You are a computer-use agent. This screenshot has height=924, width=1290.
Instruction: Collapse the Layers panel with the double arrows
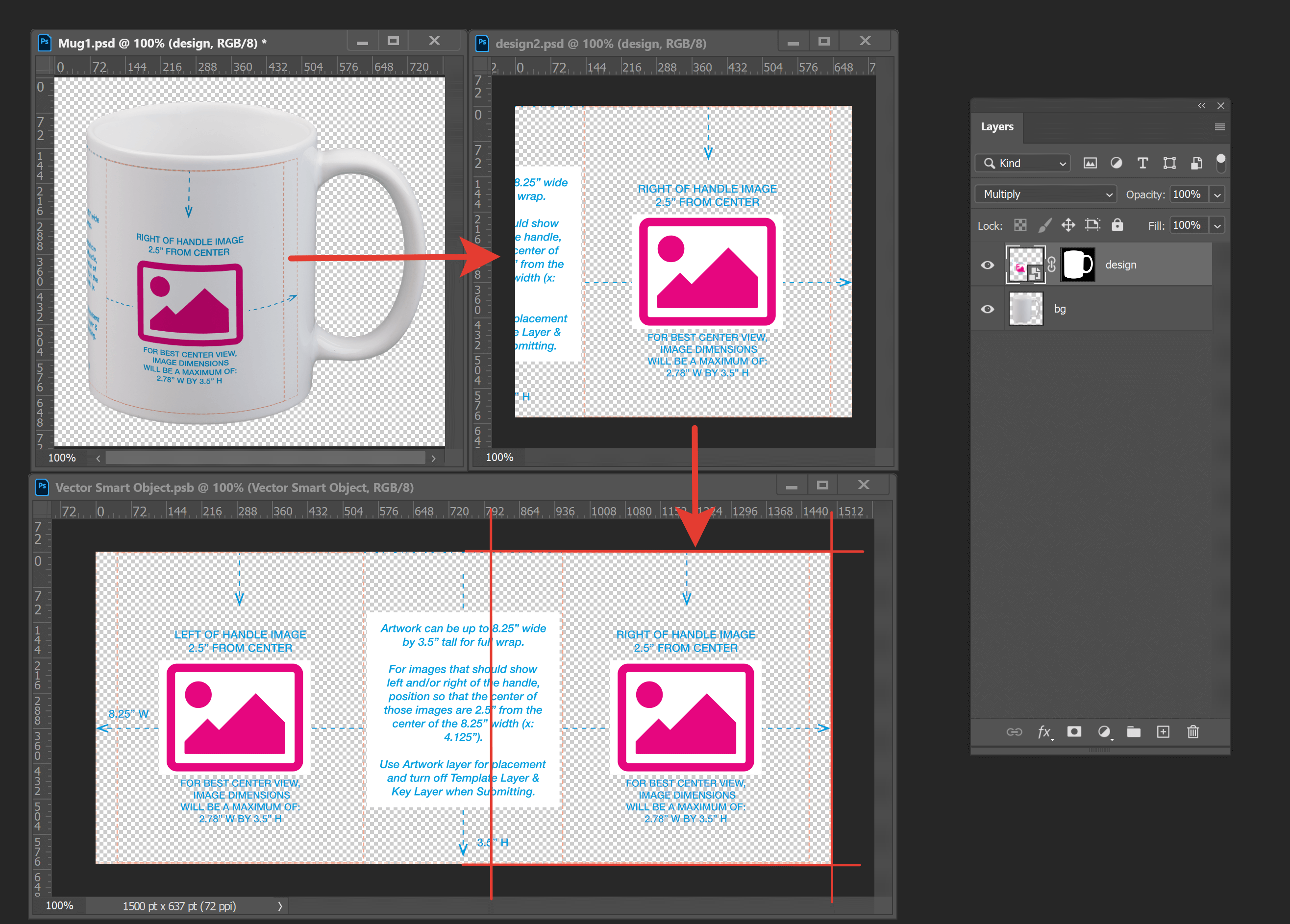click(x=1201, y=105)
